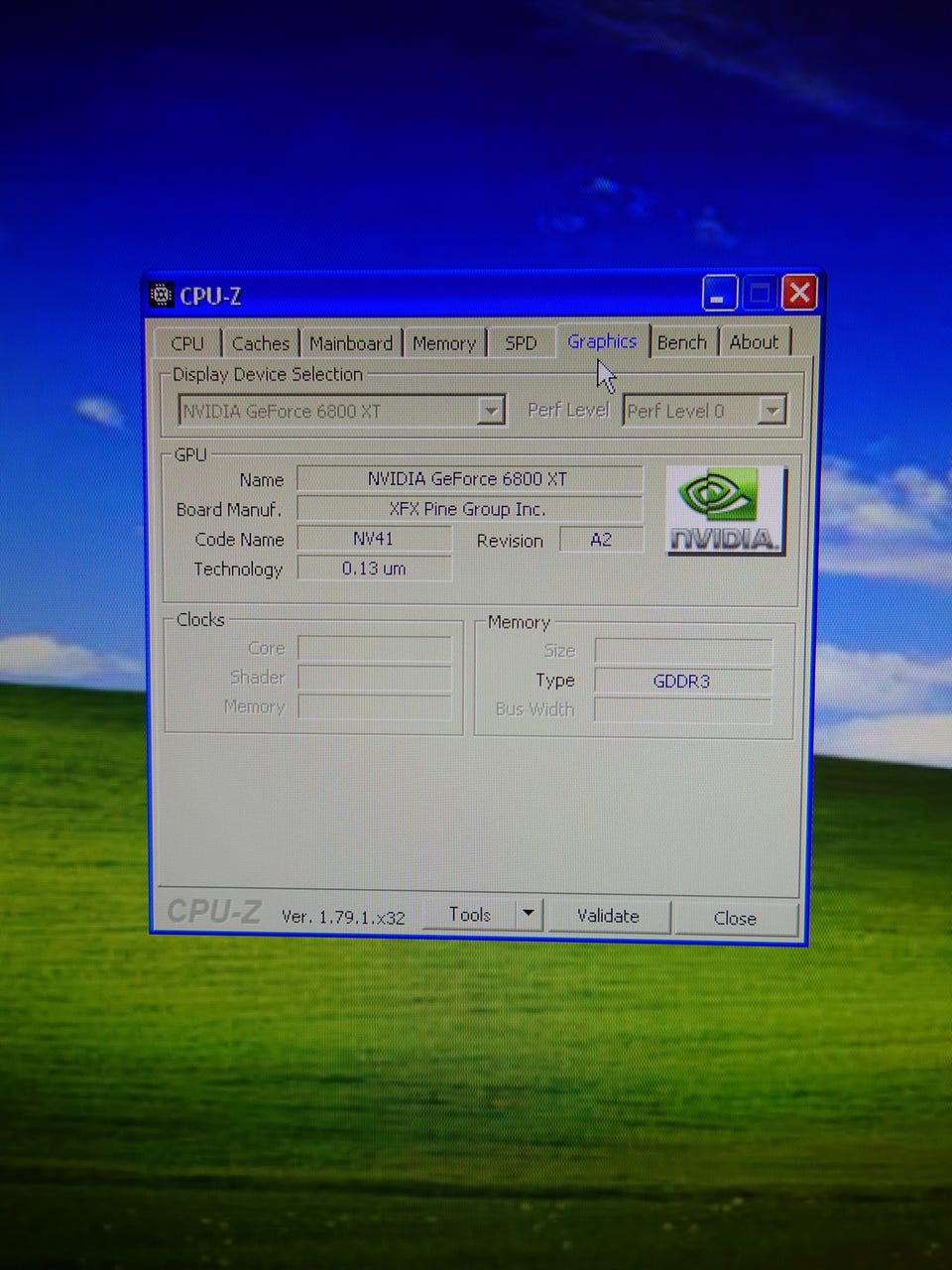Open the About tab

(754, 342)
